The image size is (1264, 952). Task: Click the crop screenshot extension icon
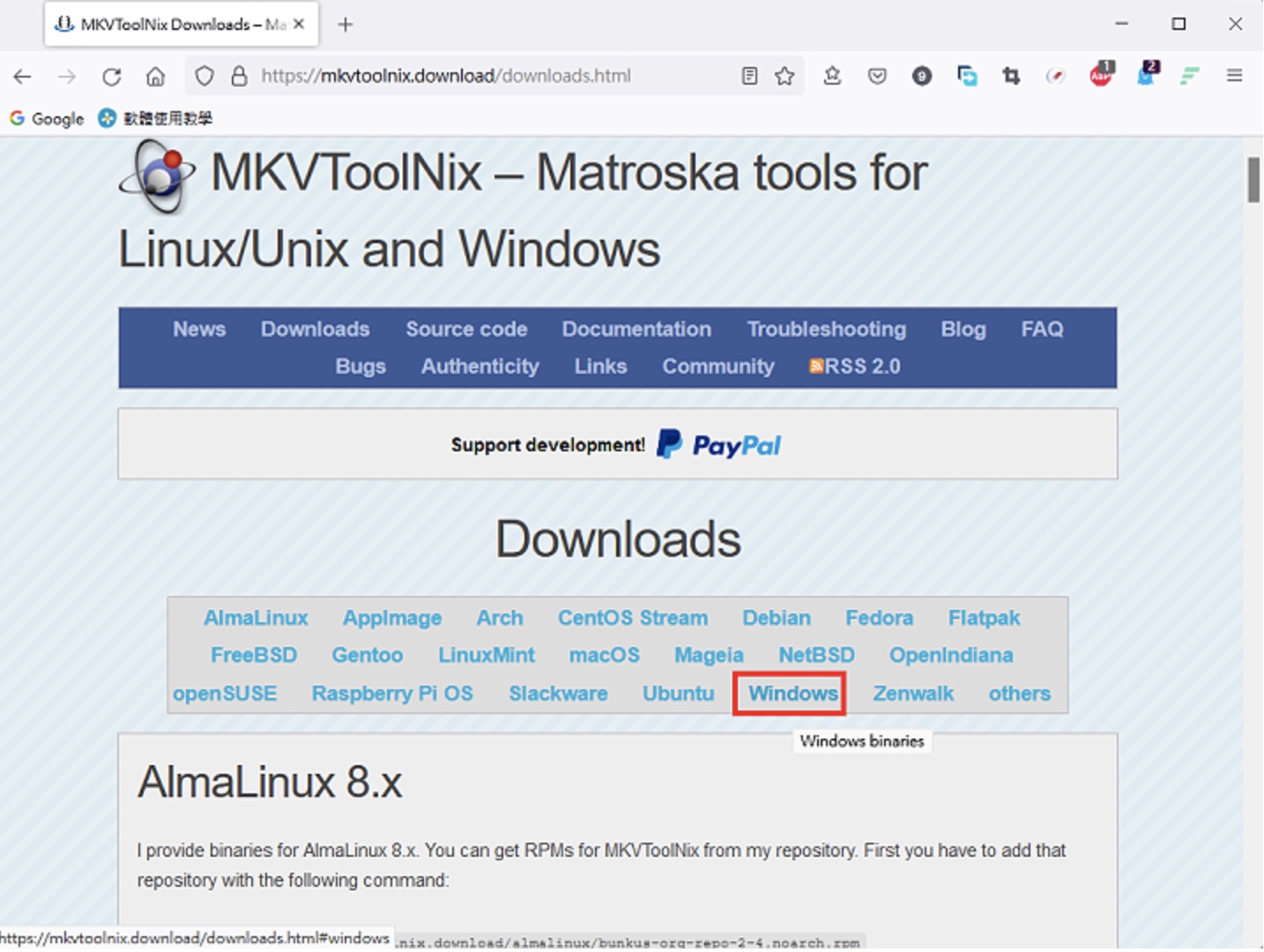pos(1011,77)
